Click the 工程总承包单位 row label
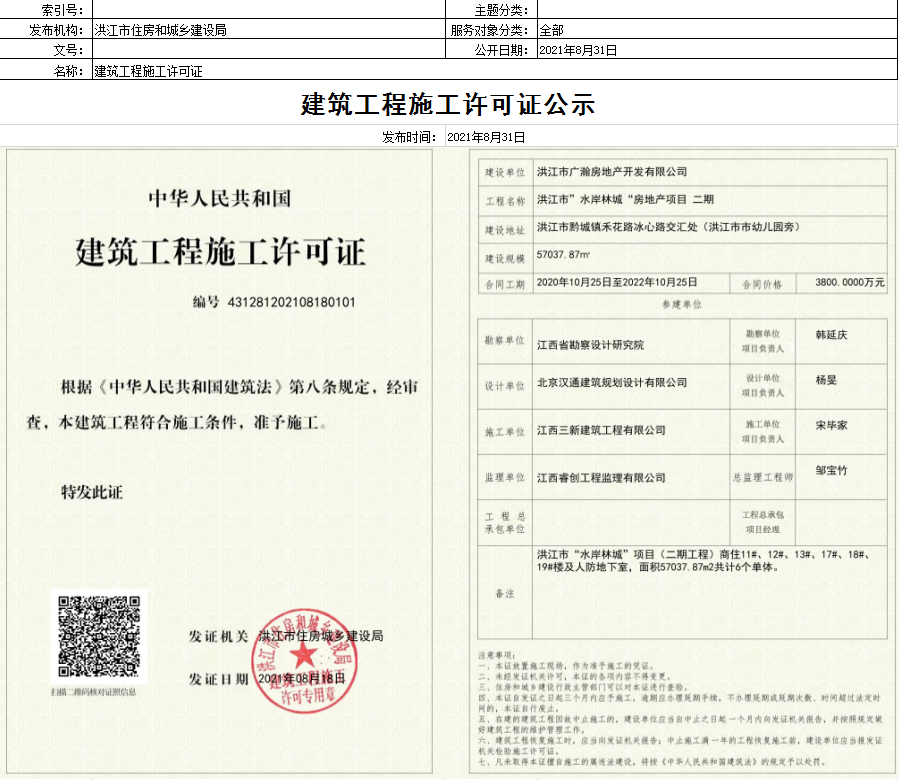Viewport: 899px width, 780px height. pyautogui.click(x=505, y=522)
